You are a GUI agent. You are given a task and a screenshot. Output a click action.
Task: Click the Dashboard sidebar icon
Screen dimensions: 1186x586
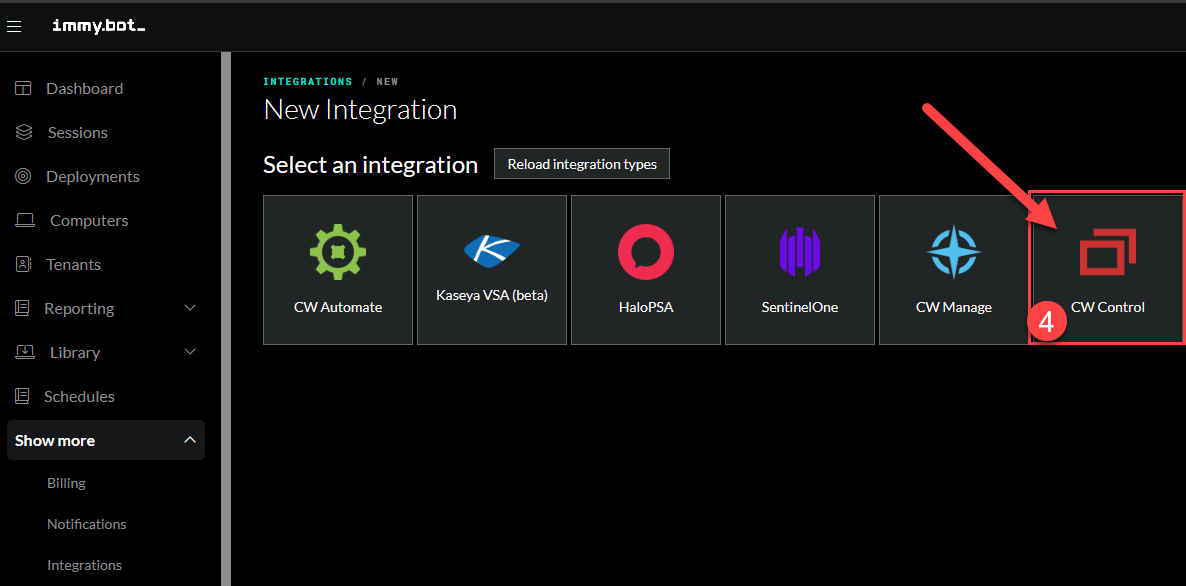click(23, 89)
